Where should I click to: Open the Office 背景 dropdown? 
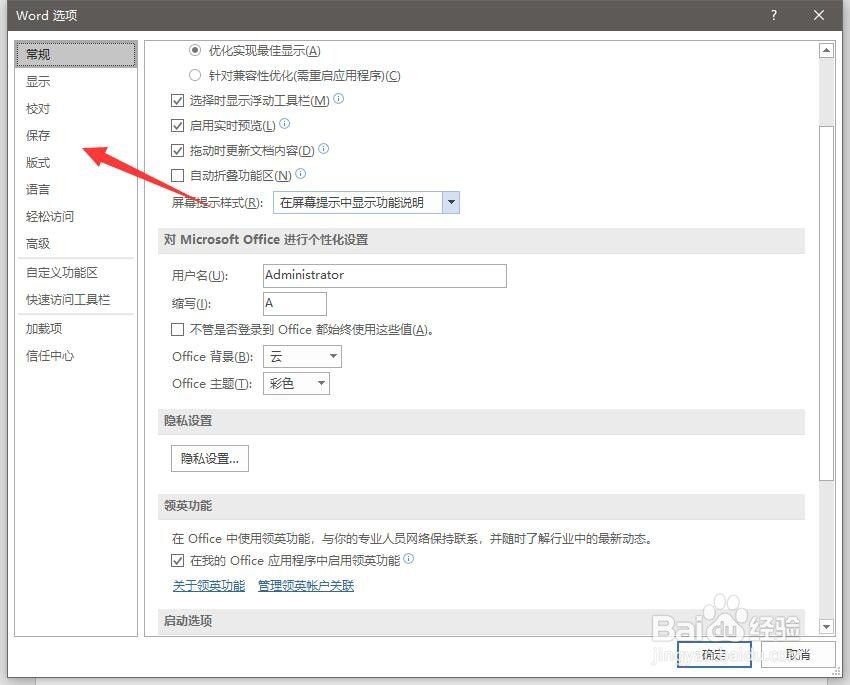[302, 357]
